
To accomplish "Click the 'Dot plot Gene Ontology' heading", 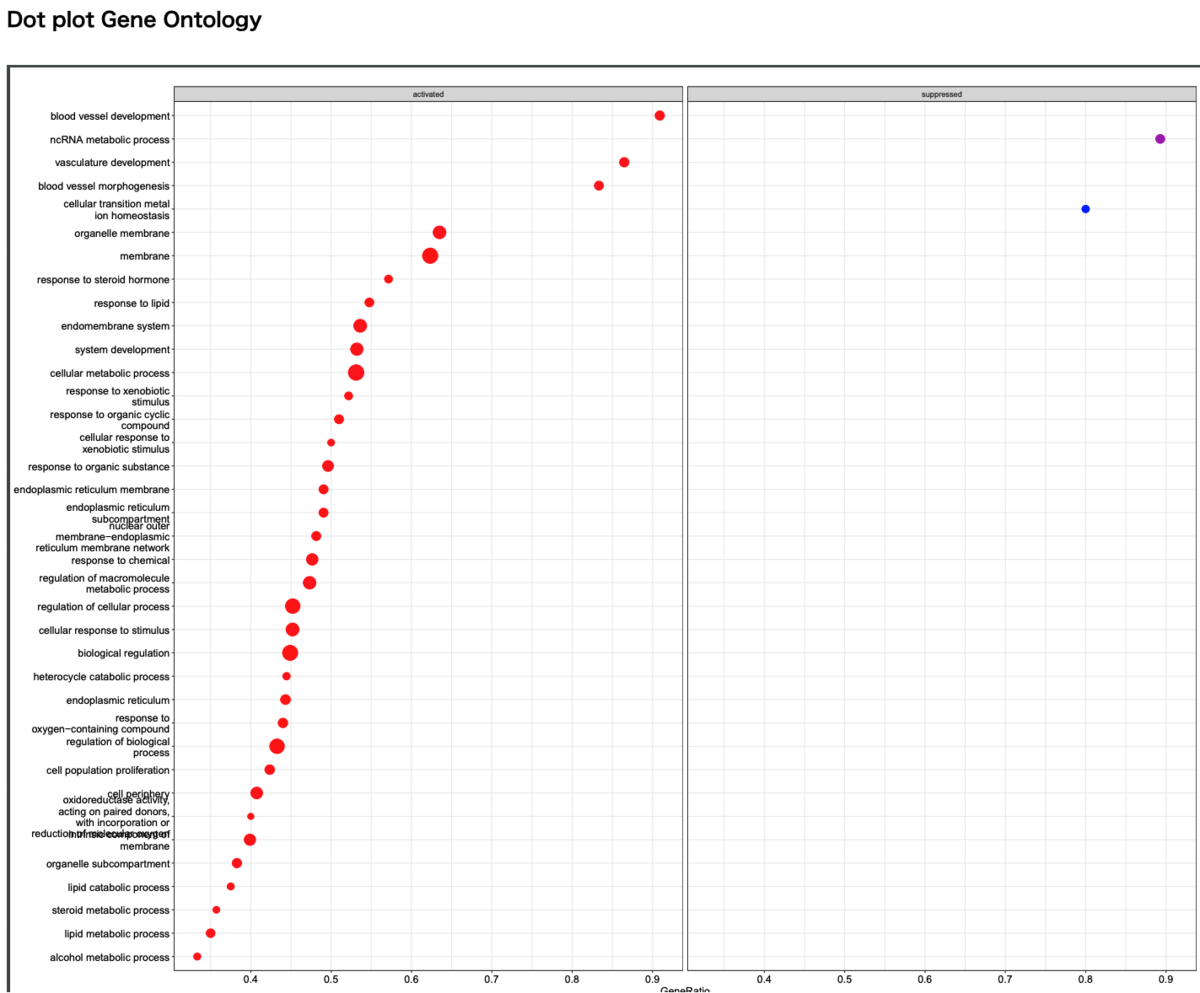I will point(134,20).
